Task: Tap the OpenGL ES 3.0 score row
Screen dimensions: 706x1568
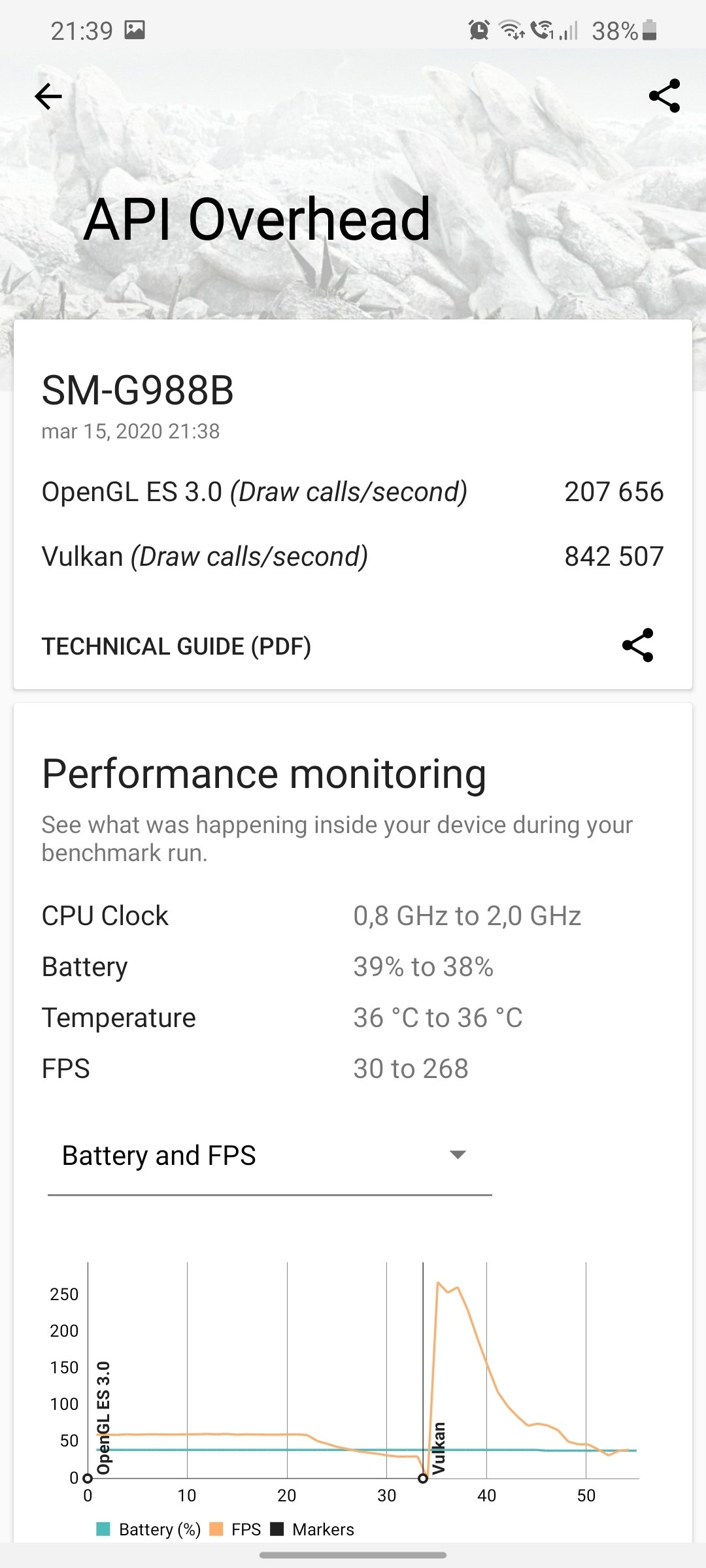Action: (x=353, y=492)
